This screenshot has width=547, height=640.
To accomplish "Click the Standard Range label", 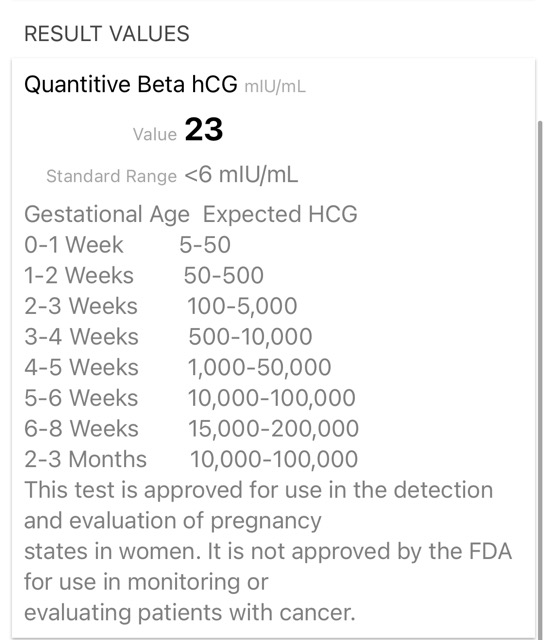I will 111,176.
